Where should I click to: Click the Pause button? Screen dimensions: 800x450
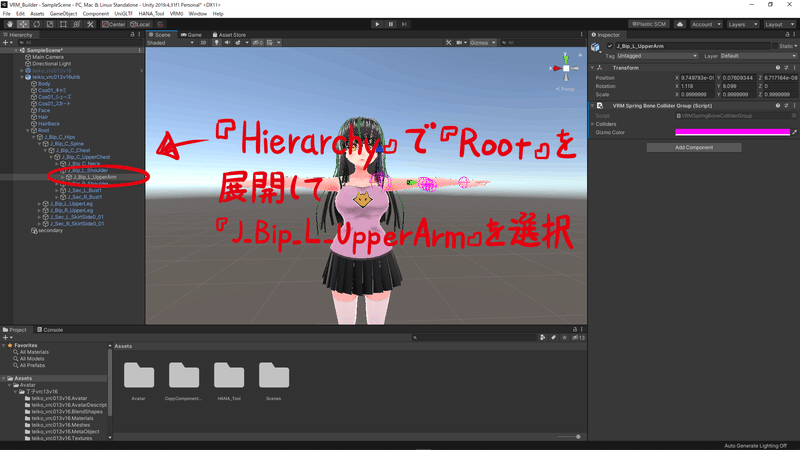[x=391, y=24]
